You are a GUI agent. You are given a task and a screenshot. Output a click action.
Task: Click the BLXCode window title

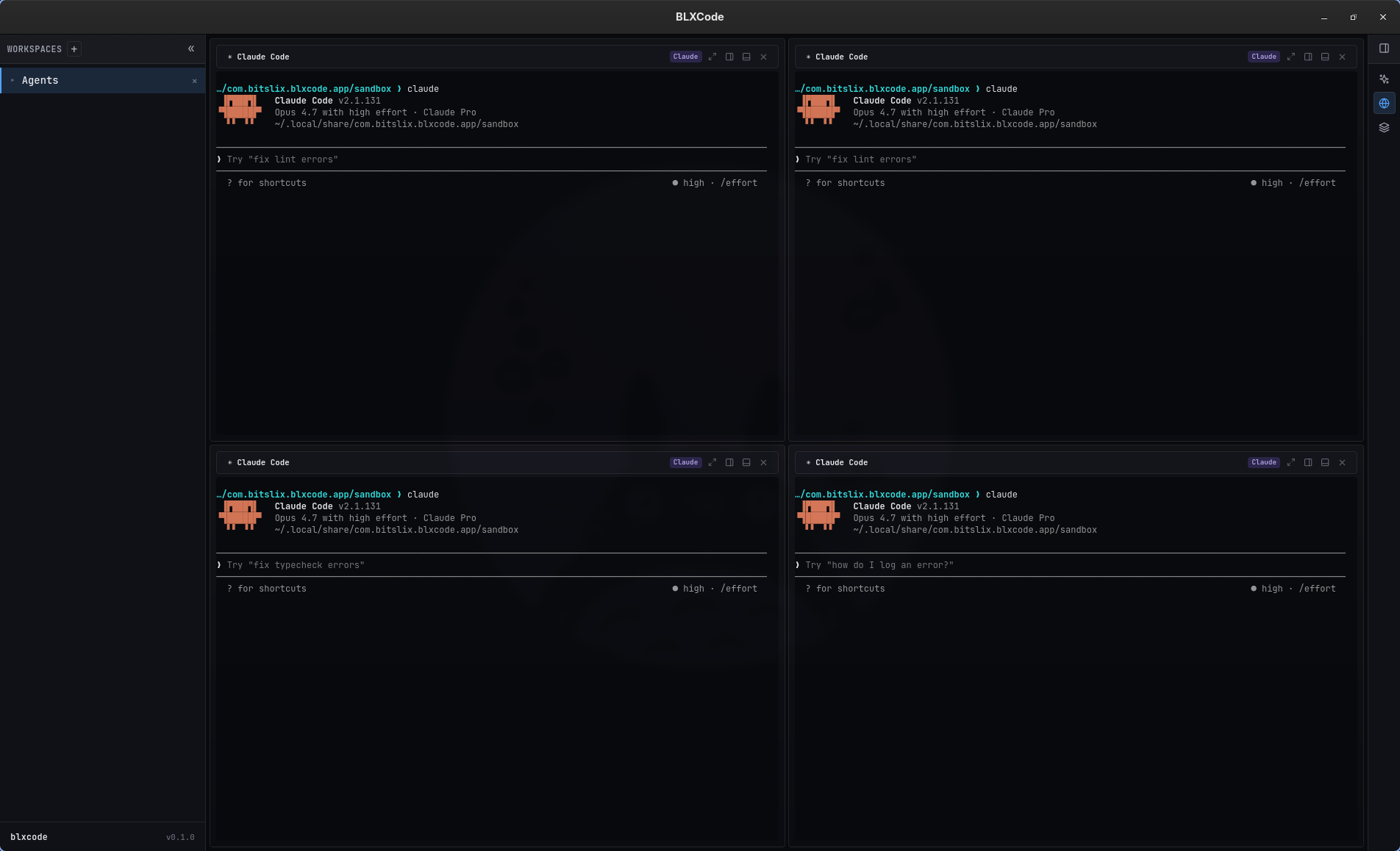point(700,17)
